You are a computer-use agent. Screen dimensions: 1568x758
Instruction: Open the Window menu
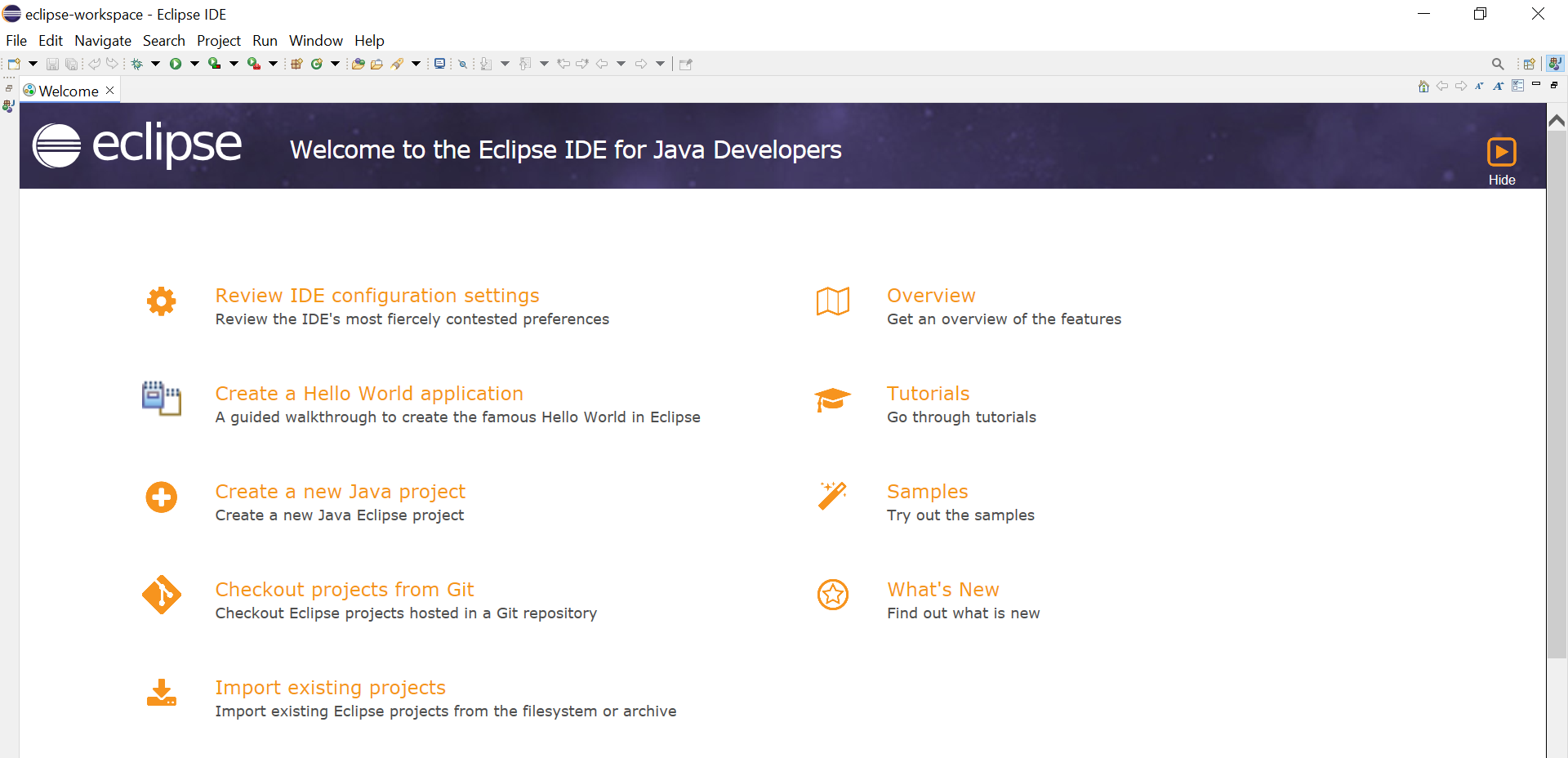click(x=316, y=41)
